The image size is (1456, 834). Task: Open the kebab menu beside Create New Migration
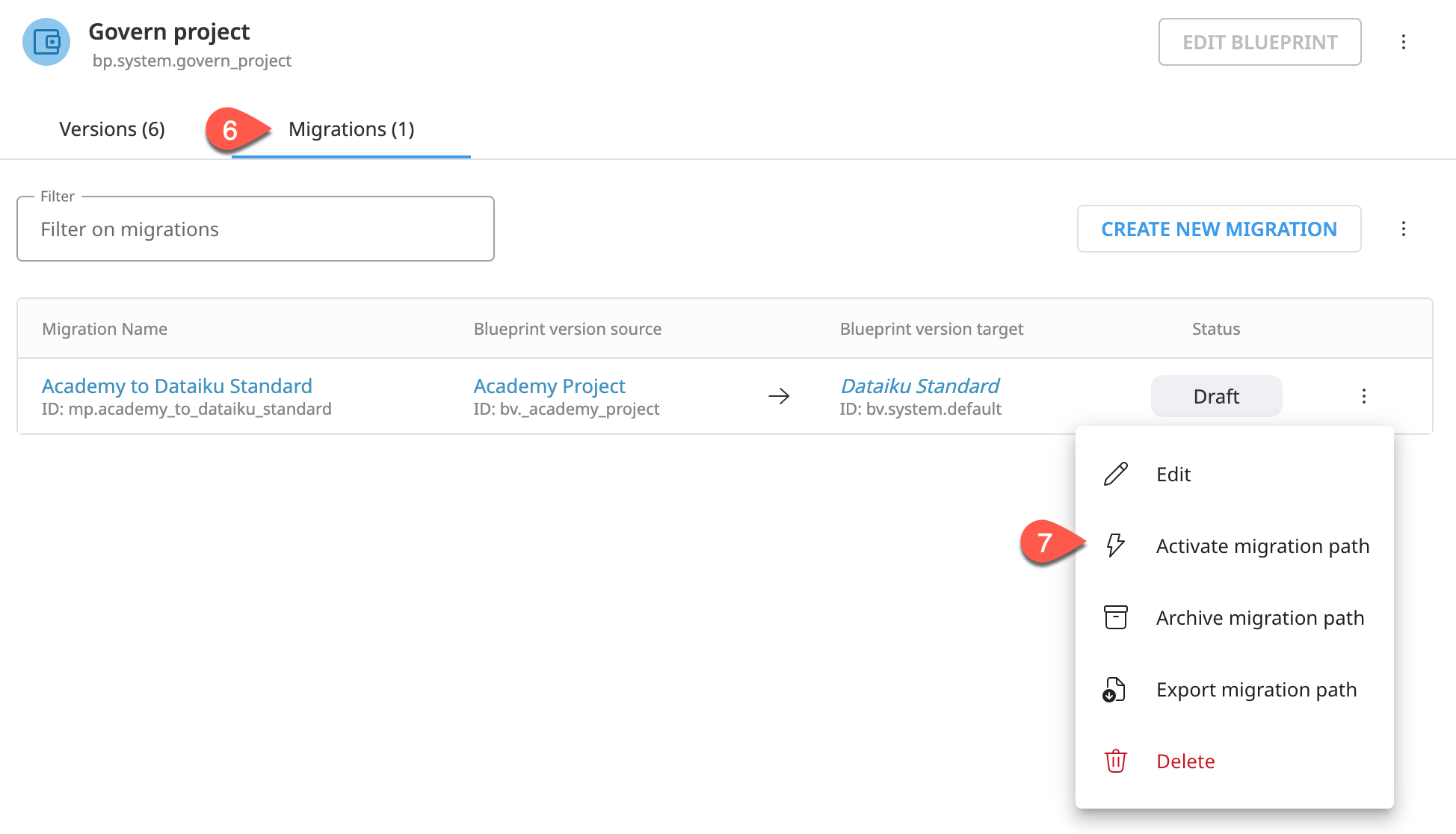pyautogui.click(x=1404, y=229)
